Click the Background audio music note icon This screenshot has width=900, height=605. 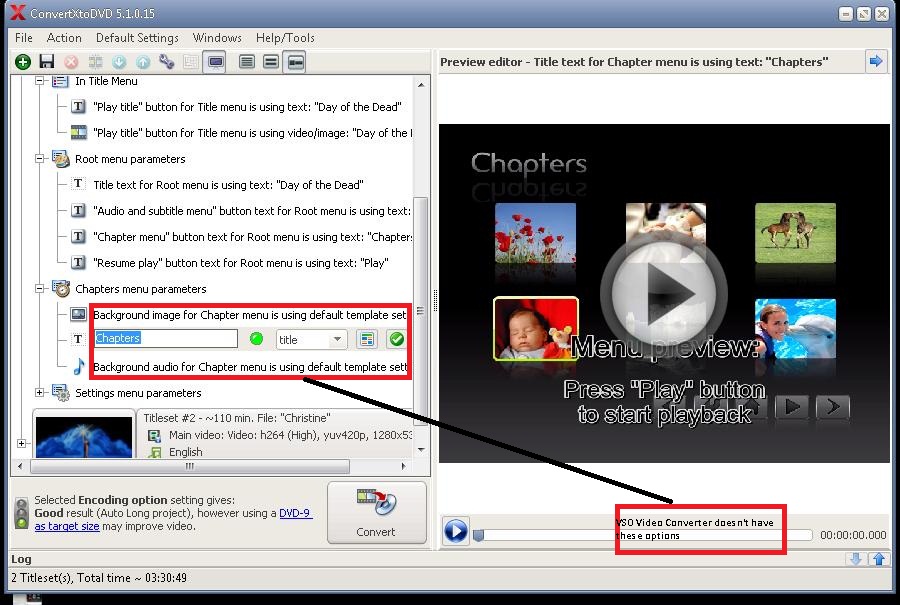[x=79, y=366]
